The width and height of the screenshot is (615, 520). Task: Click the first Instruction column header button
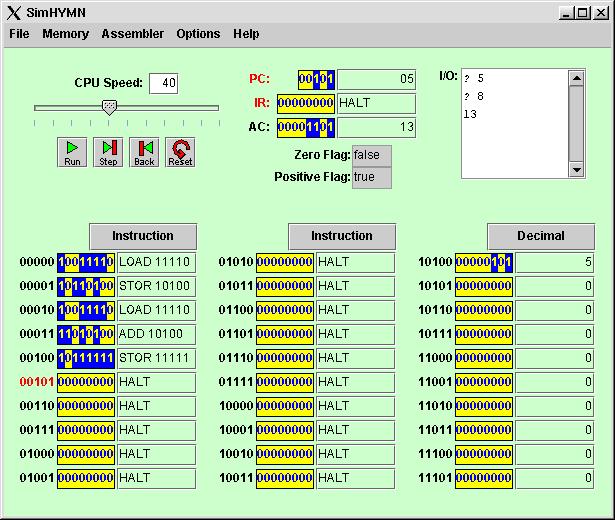tap(143, 236)
